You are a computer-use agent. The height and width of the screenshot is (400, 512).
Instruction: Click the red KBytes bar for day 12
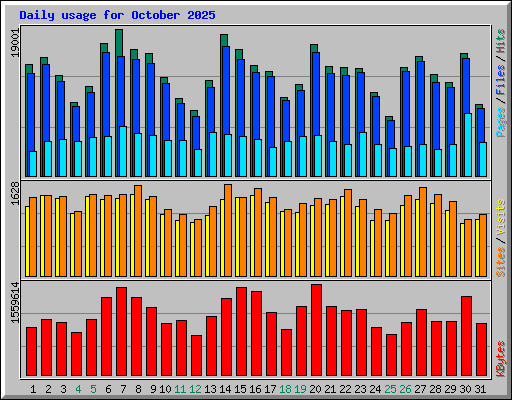click(196, 355)
